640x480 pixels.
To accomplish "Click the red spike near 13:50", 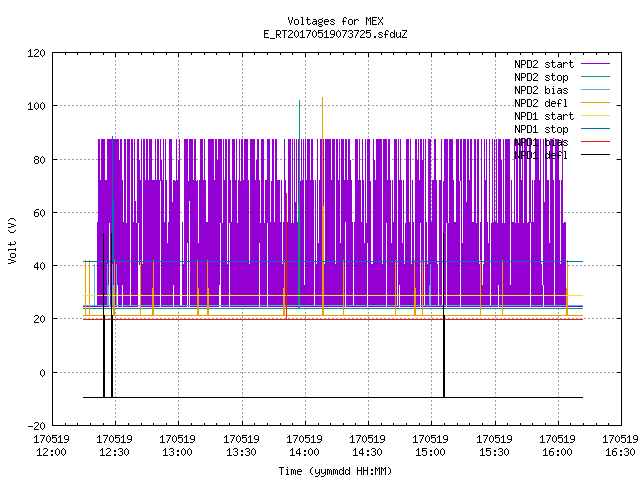I will pos(287,256).
